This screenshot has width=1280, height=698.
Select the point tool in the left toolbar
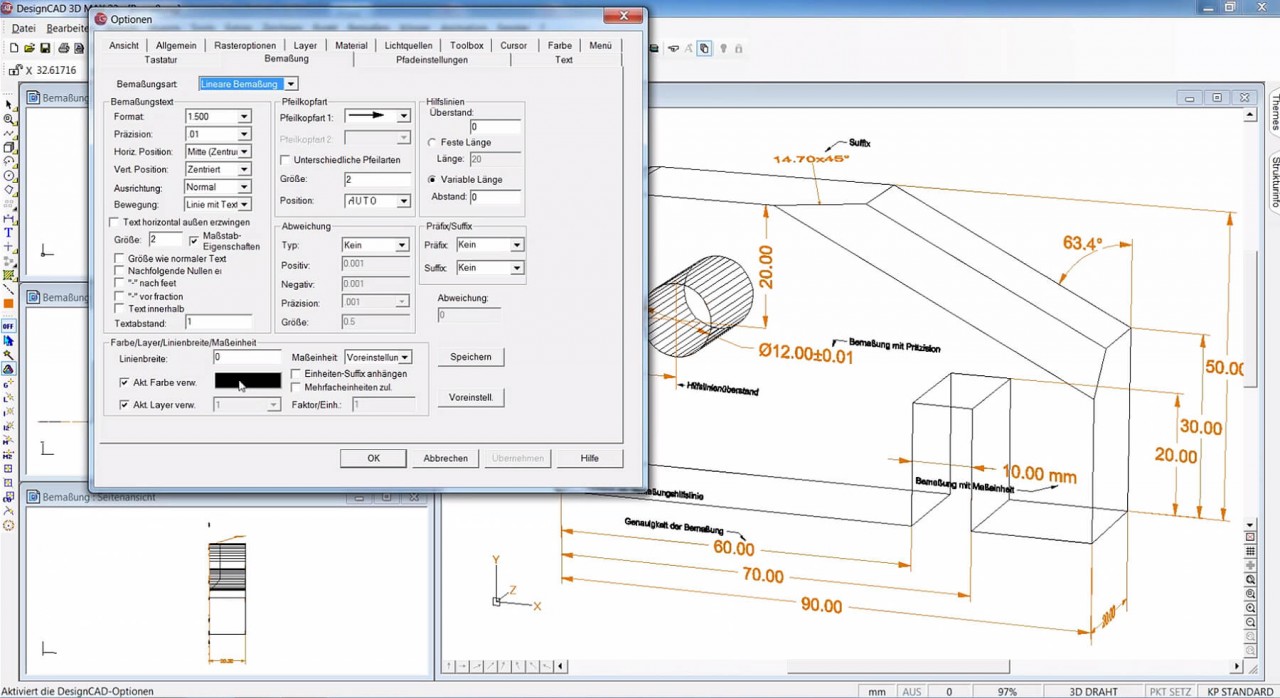[x=7, y=245]
